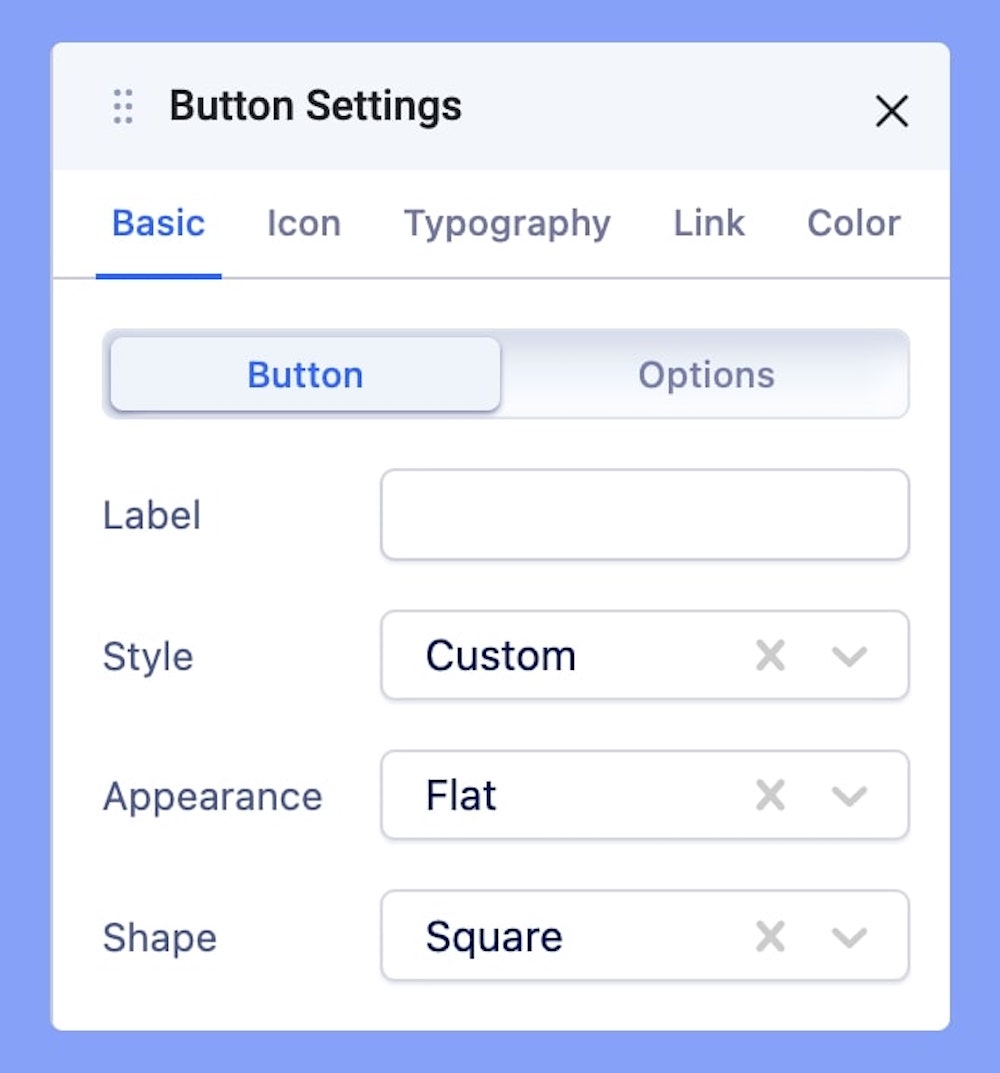Switch to the Basic tab

158,223
